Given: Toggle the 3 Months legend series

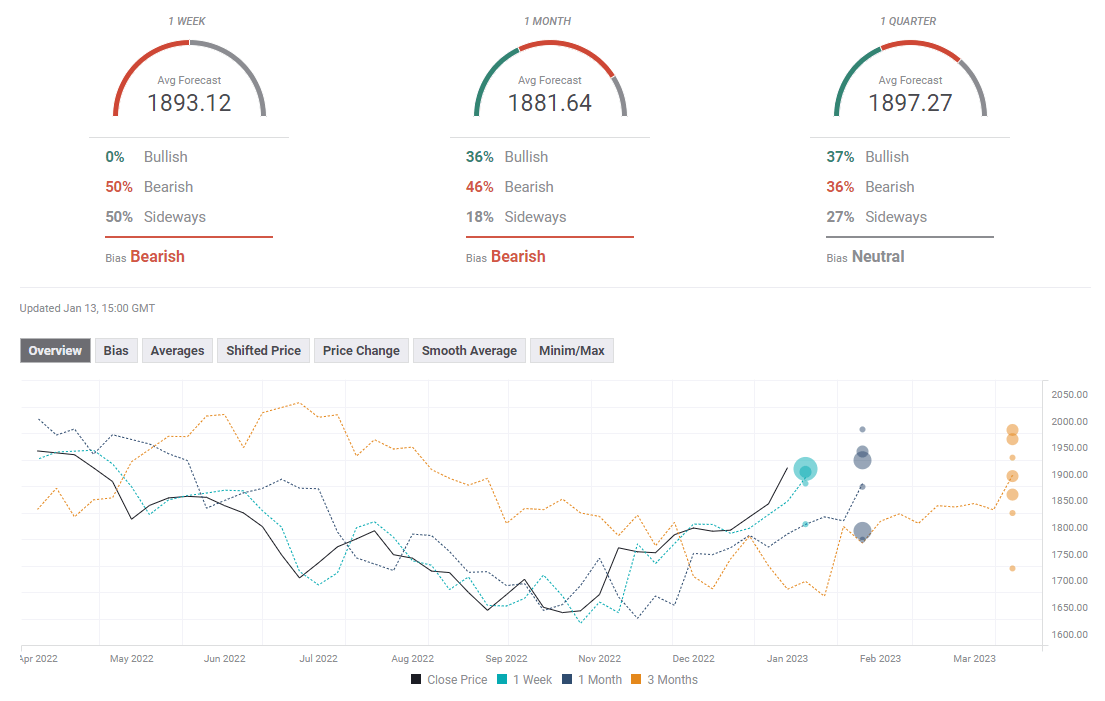Looking at the screenshot, I should coord(663,680).
